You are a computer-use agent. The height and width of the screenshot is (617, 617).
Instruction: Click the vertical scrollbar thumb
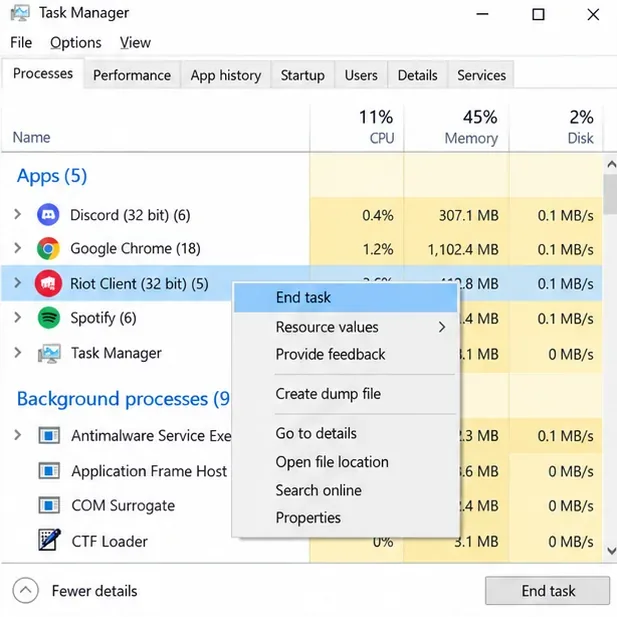611,194
